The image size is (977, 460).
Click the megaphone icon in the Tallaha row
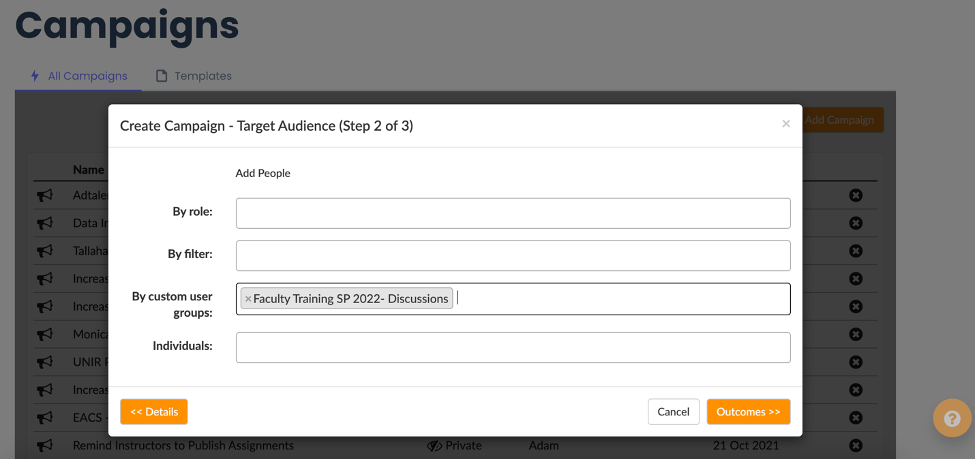click(44, 251)
